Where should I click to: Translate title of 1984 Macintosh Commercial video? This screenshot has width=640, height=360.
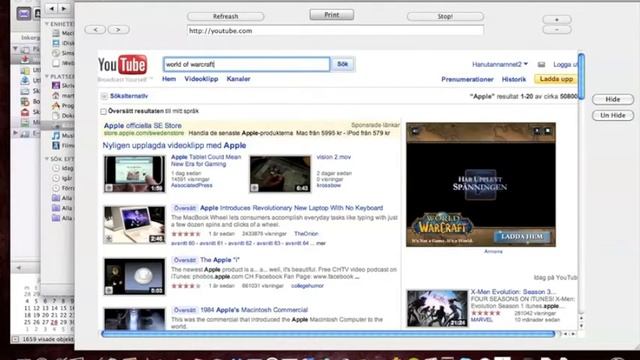(x=184, y=310)
